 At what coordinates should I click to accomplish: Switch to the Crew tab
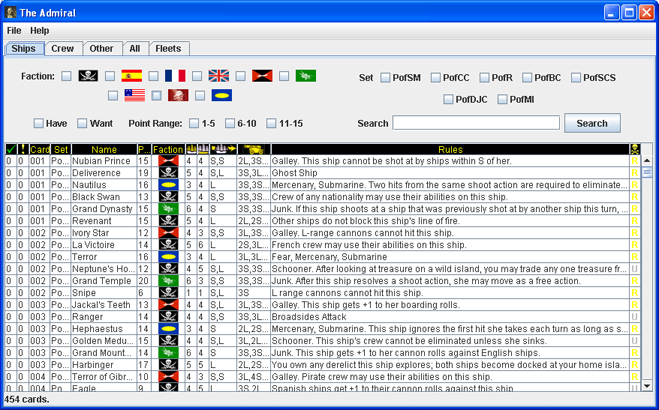(x=63, y=48)
